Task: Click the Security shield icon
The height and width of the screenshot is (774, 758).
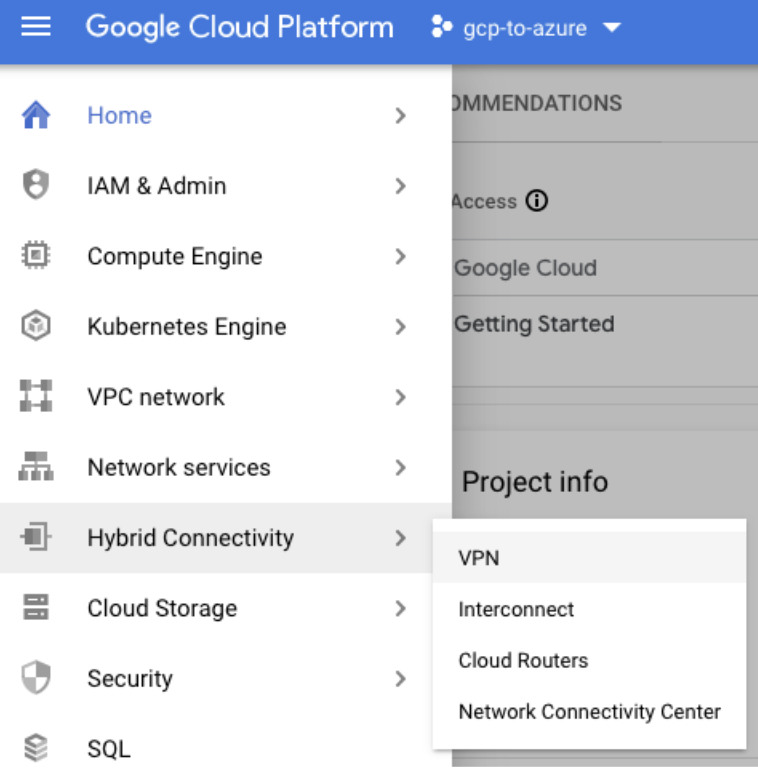Action: tap(36, 678)
